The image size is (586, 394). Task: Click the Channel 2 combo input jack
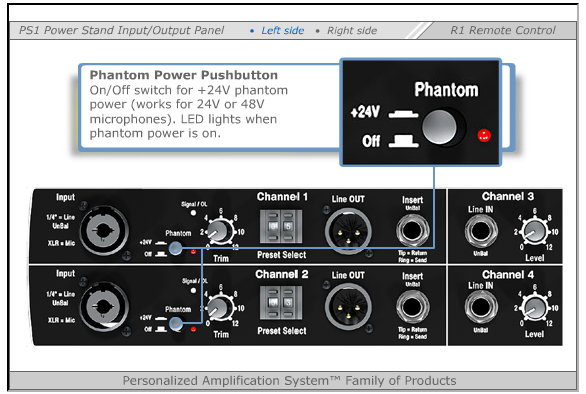tap(104, 307)
